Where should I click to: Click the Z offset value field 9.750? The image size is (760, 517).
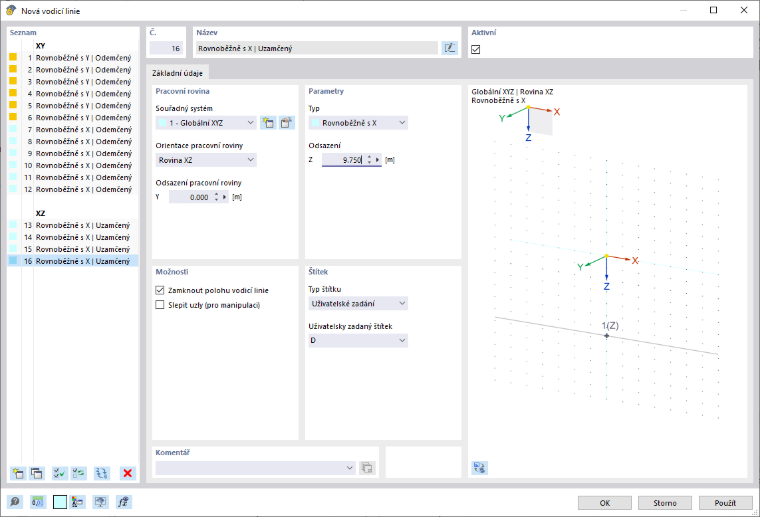(344, 160)
